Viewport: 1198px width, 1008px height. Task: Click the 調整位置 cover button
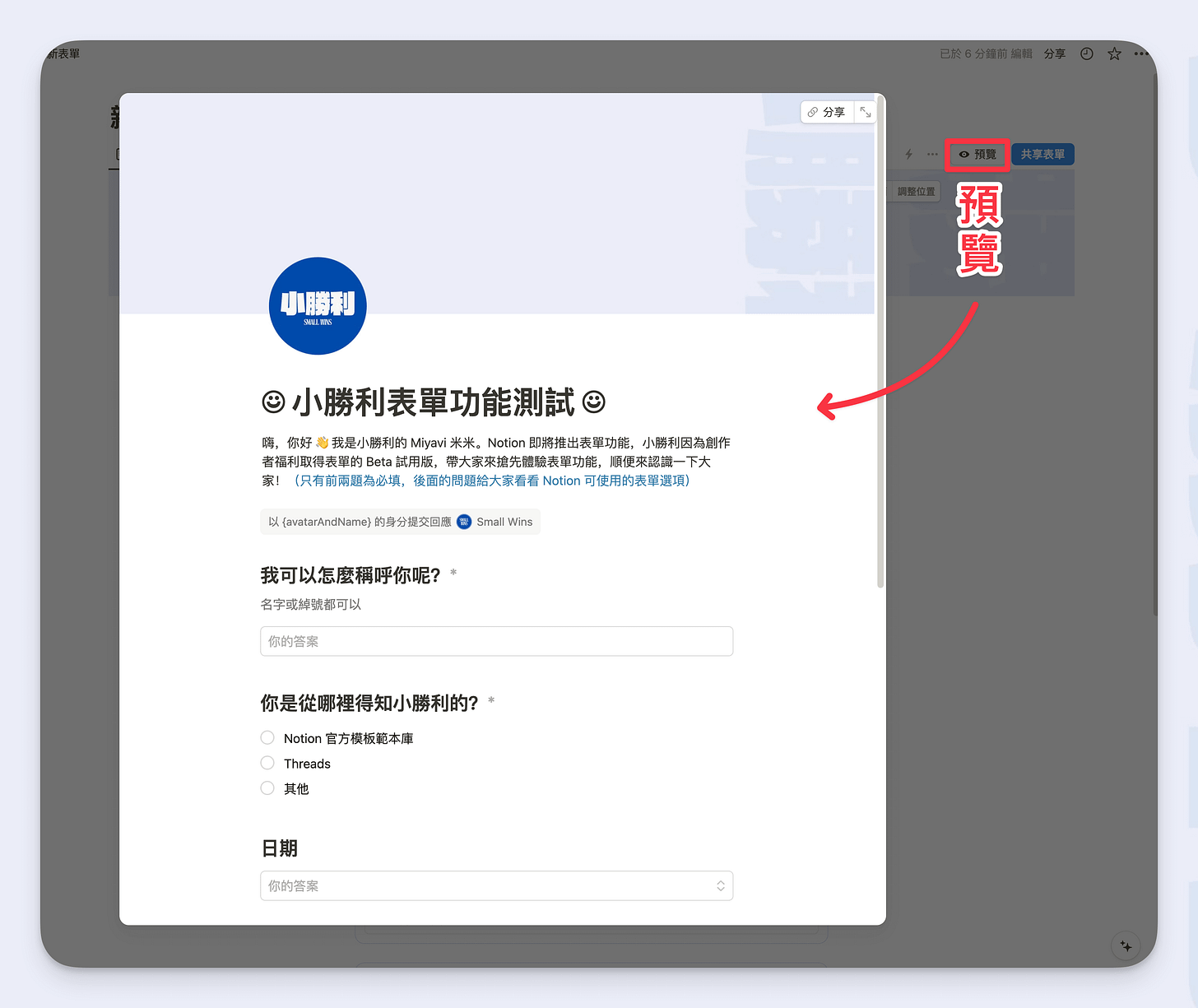pos(916,192)
